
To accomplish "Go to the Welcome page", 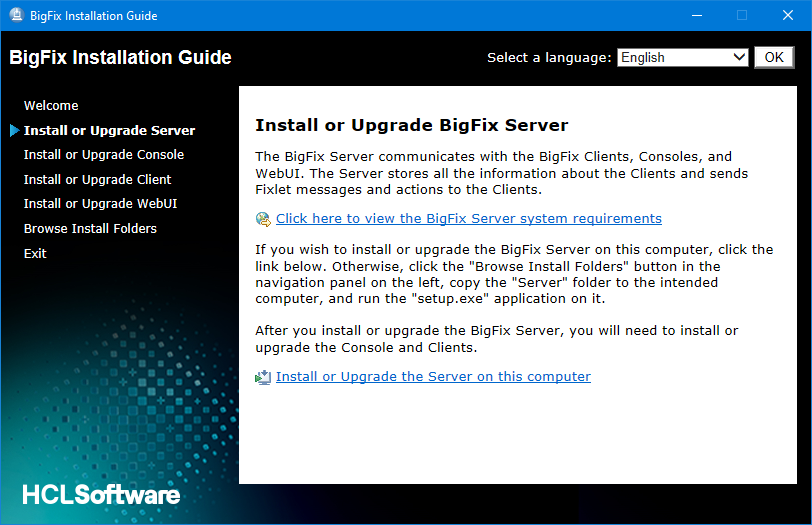I will click(x=51, y=105).
